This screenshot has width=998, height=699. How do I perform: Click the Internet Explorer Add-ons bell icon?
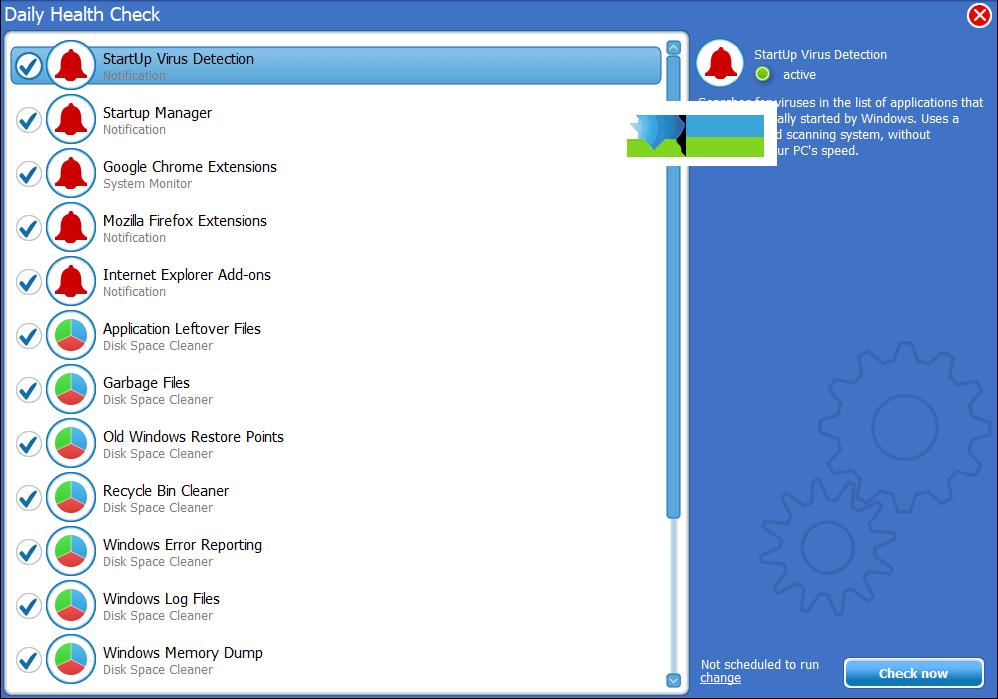click(x=71, y=281)
